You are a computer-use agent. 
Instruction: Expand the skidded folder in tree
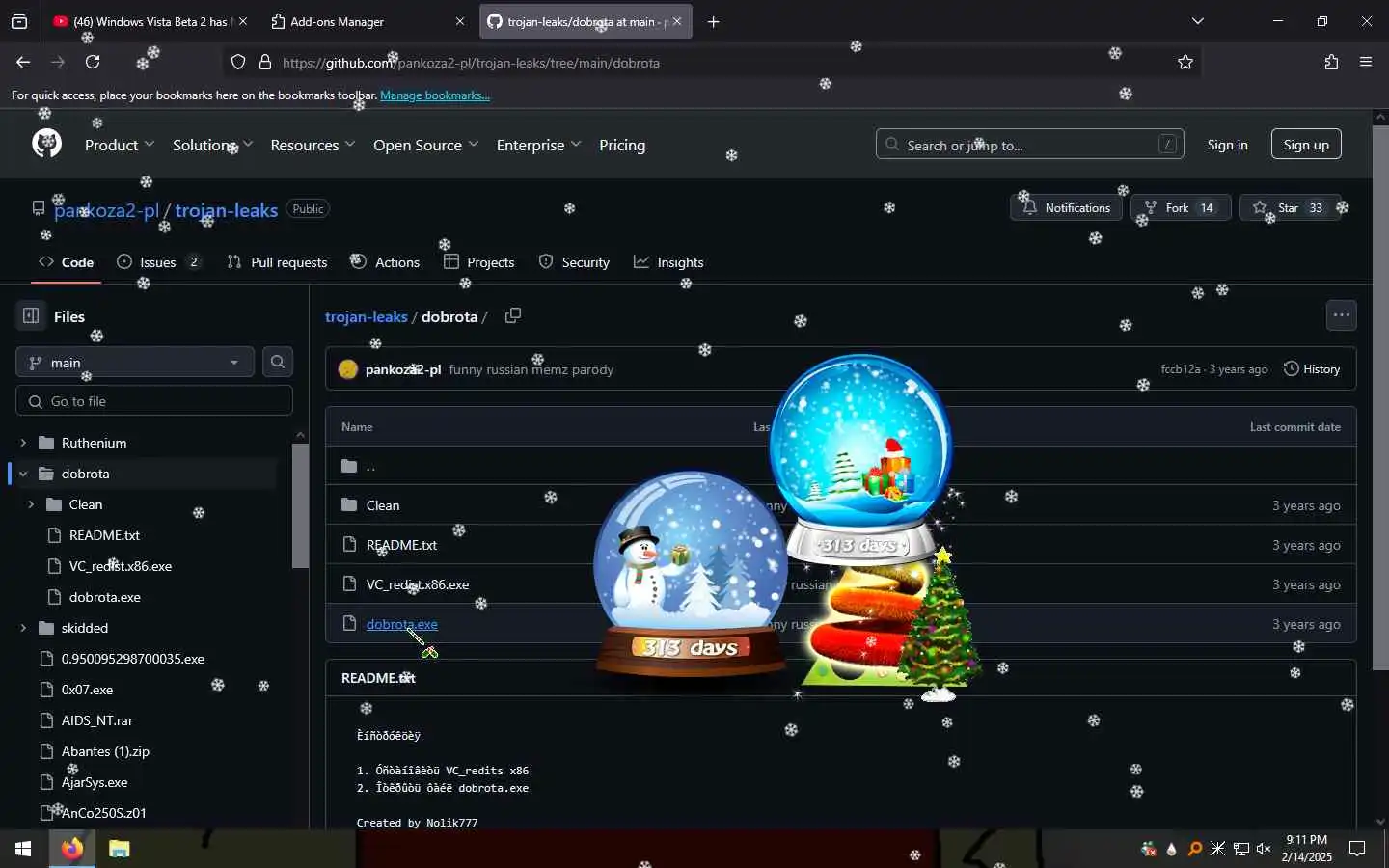(23, 628)
